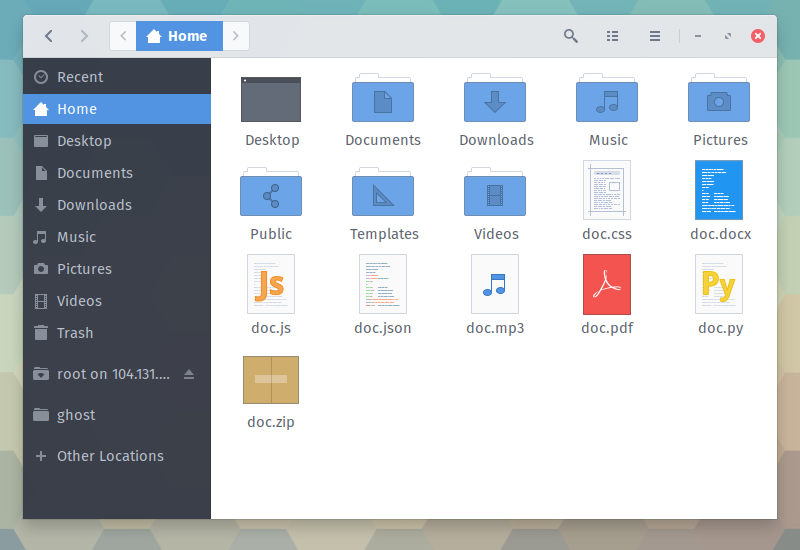This screenshot has height=550, width=800.
Task: Open Downloads in the sidebar
Action: [x=117, y=205]
